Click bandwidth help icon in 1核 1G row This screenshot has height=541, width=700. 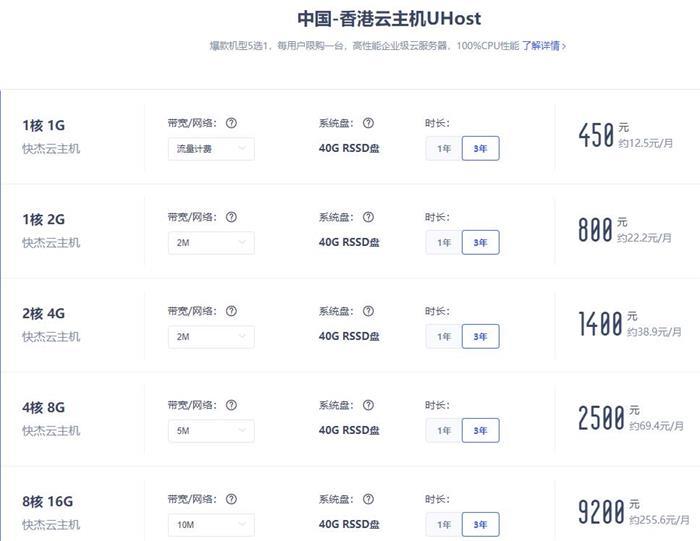point(231,123)
